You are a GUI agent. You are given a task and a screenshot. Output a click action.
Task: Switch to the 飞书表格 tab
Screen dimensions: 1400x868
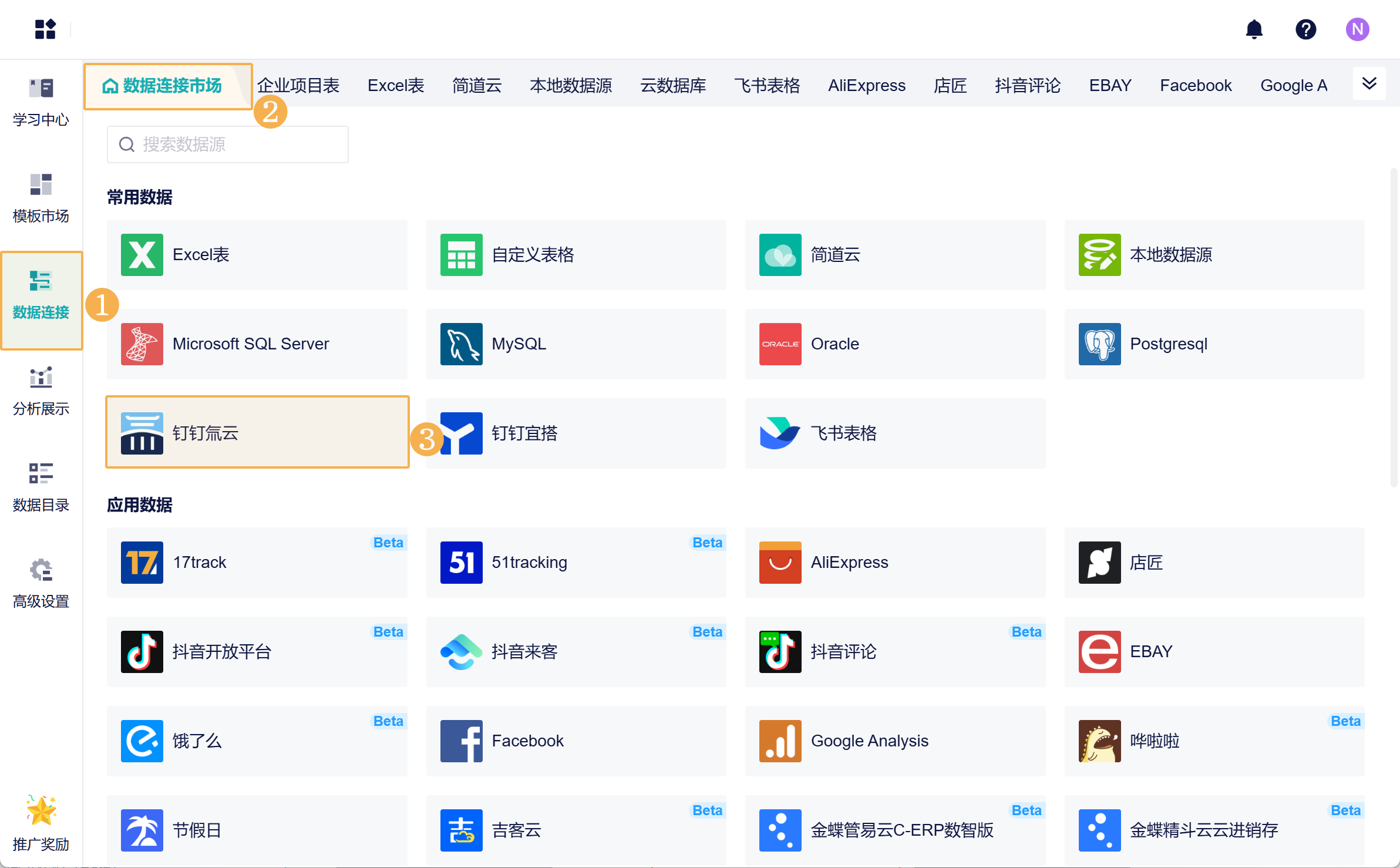coord(767,86)
